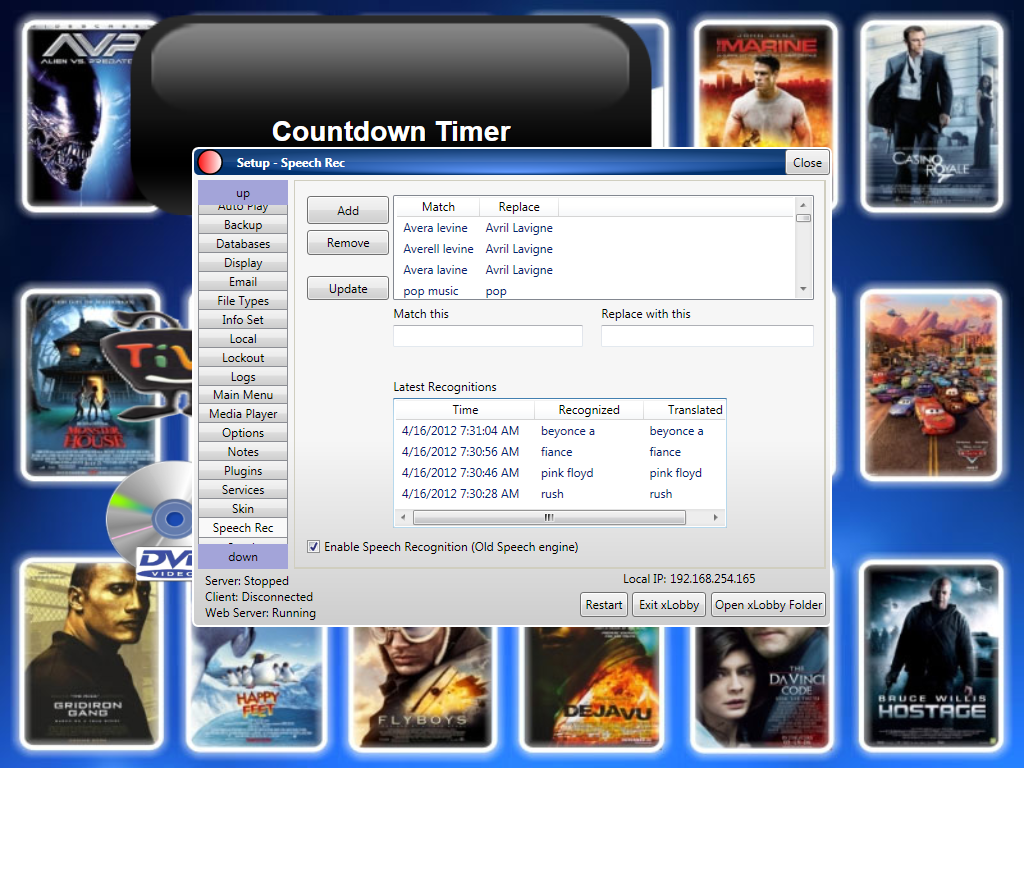Click recognitions list scroll left arrow
The image size is (1024, 873).
click(x=403, y=517)
